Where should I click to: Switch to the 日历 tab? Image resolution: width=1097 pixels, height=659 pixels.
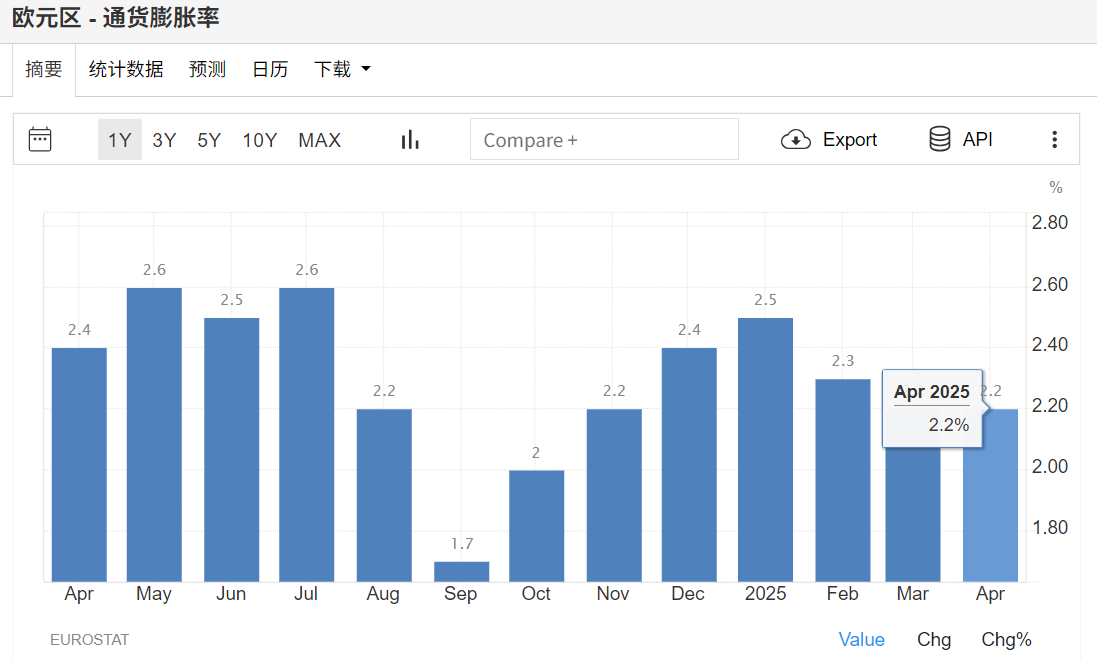click(x=270, y=69)
